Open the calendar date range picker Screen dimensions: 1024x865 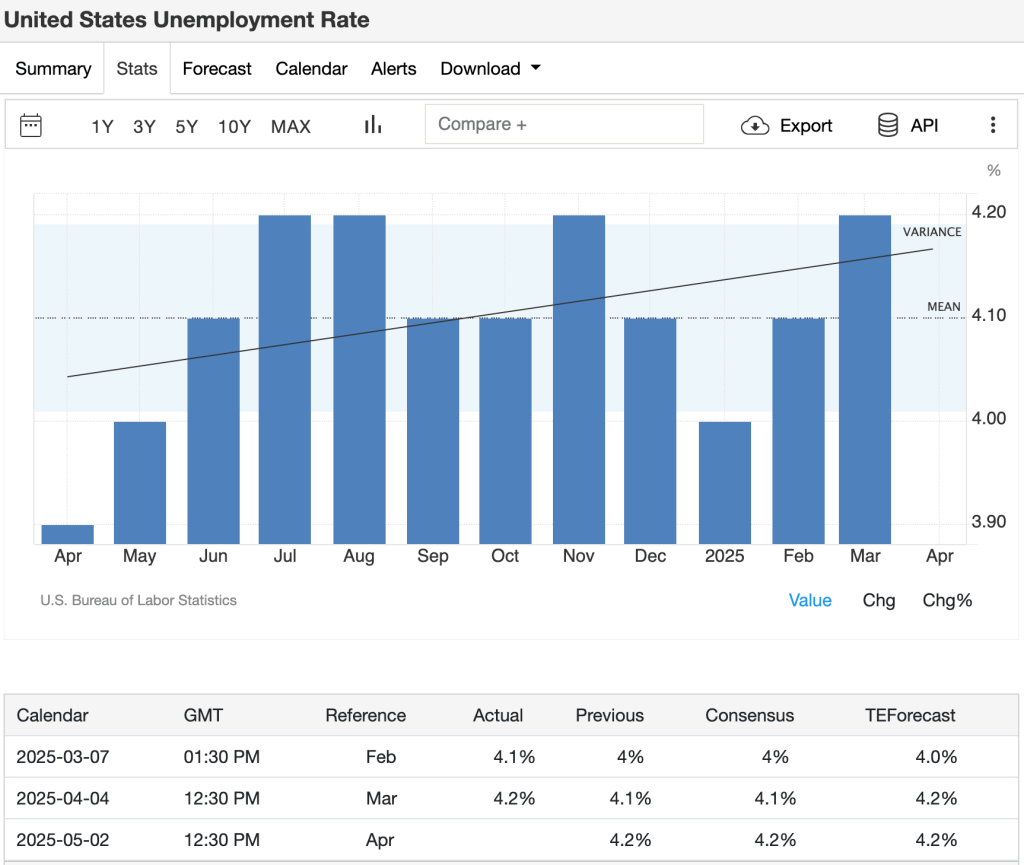point(30,125)
